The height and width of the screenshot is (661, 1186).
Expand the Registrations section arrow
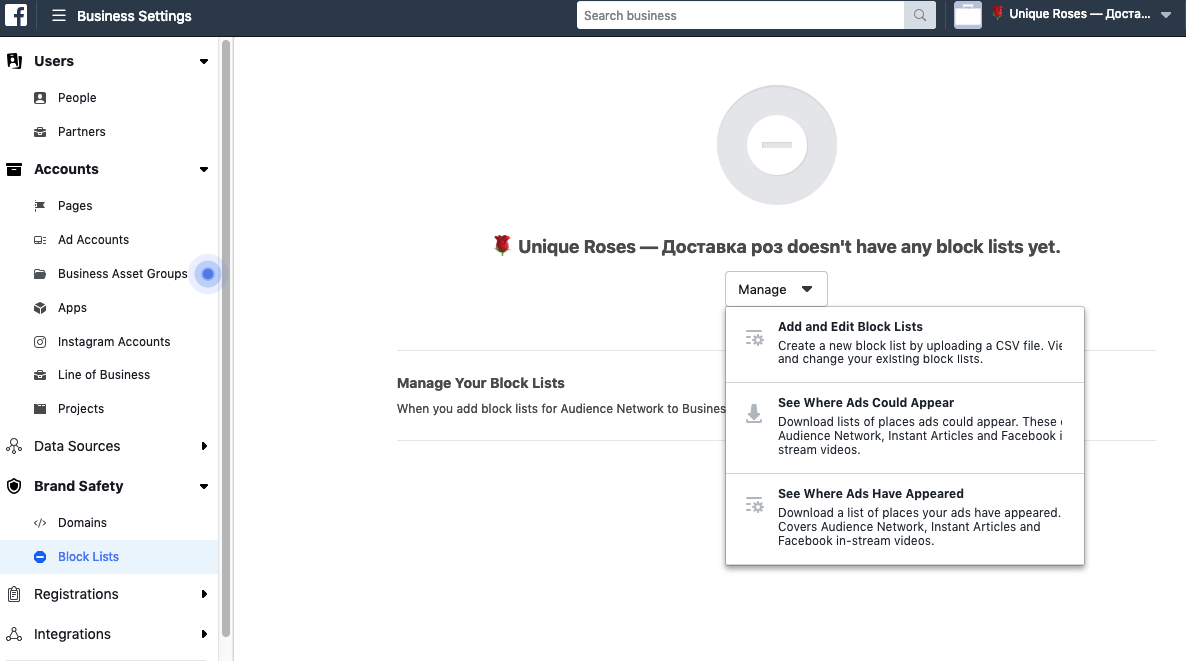pos(204,594)
